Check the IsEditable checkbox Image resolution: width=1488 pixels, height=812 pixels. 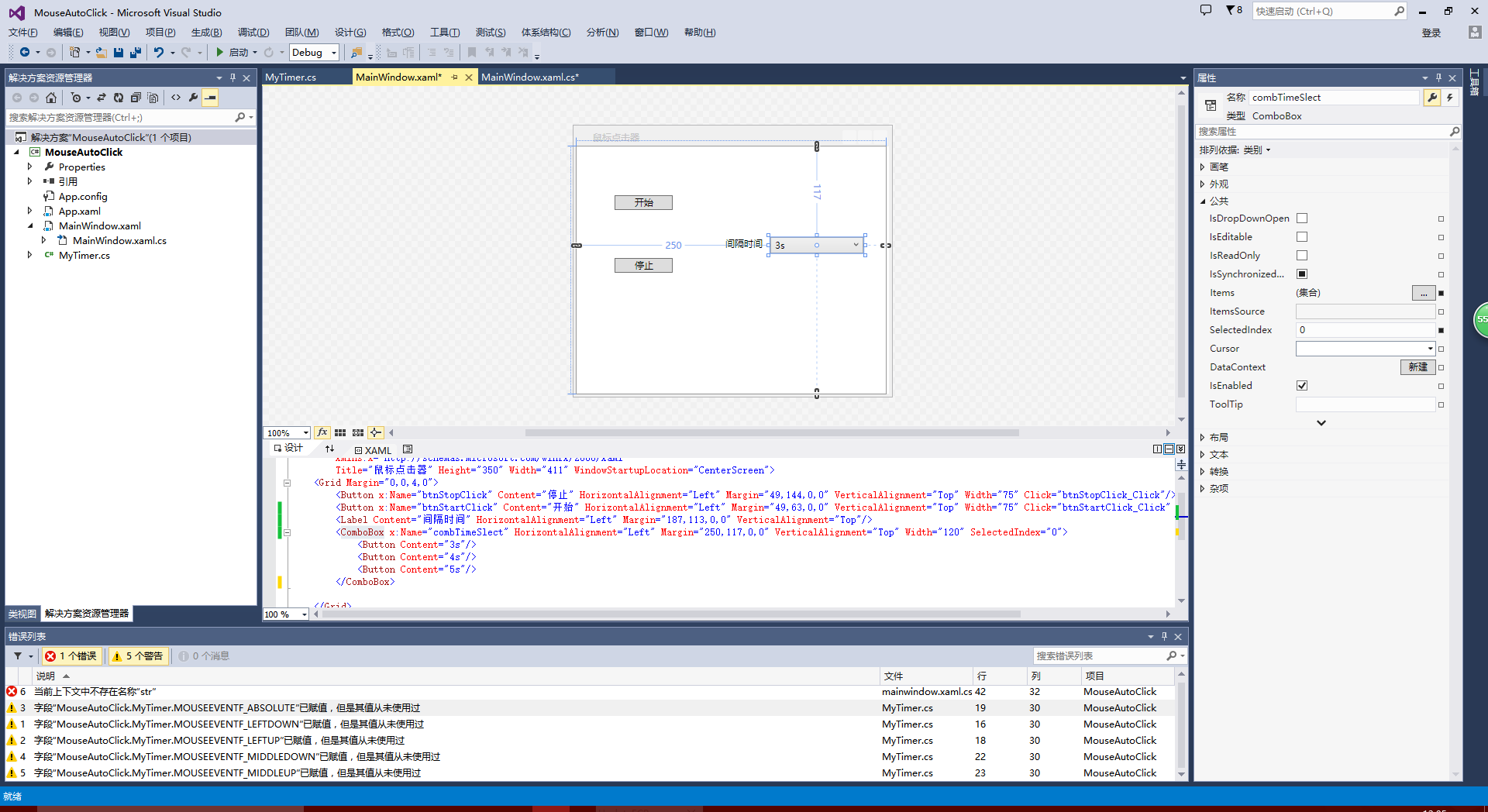pyautogui.click(x=1302, y=237)
